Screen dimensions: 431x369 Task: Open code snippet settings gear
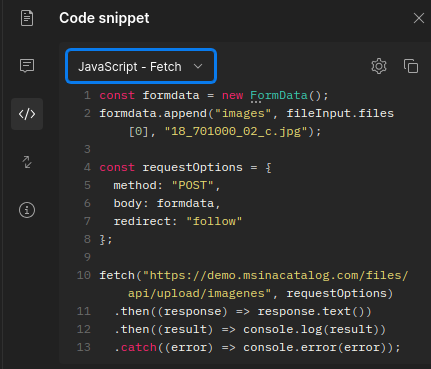[379, 66]
